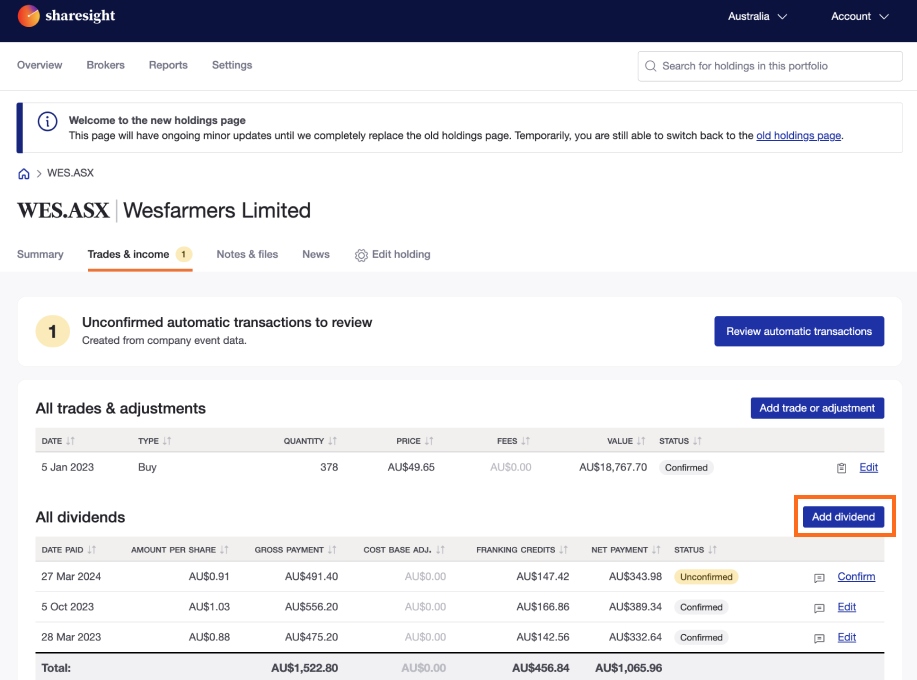Click the Add dividend button
This screenshot has height=680, width=917.
tap(843, 517)
